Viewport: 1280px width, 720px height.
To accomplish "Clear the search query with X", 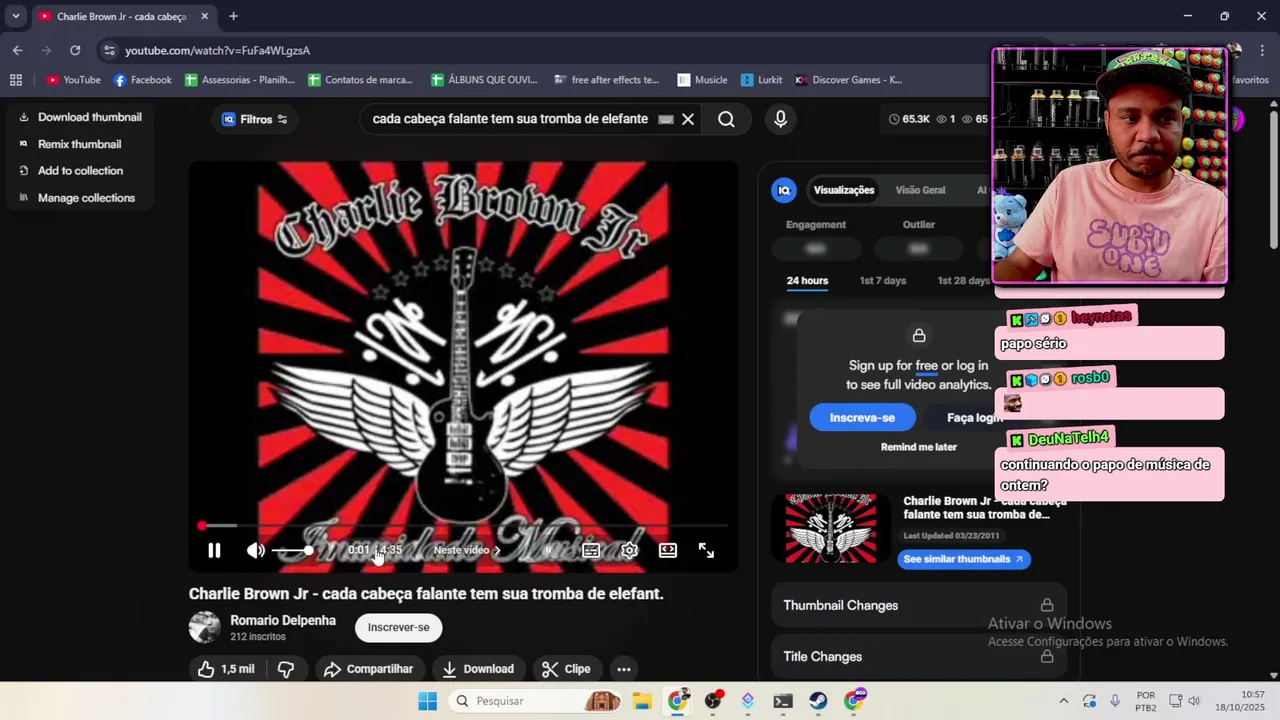I will (688, 119).
